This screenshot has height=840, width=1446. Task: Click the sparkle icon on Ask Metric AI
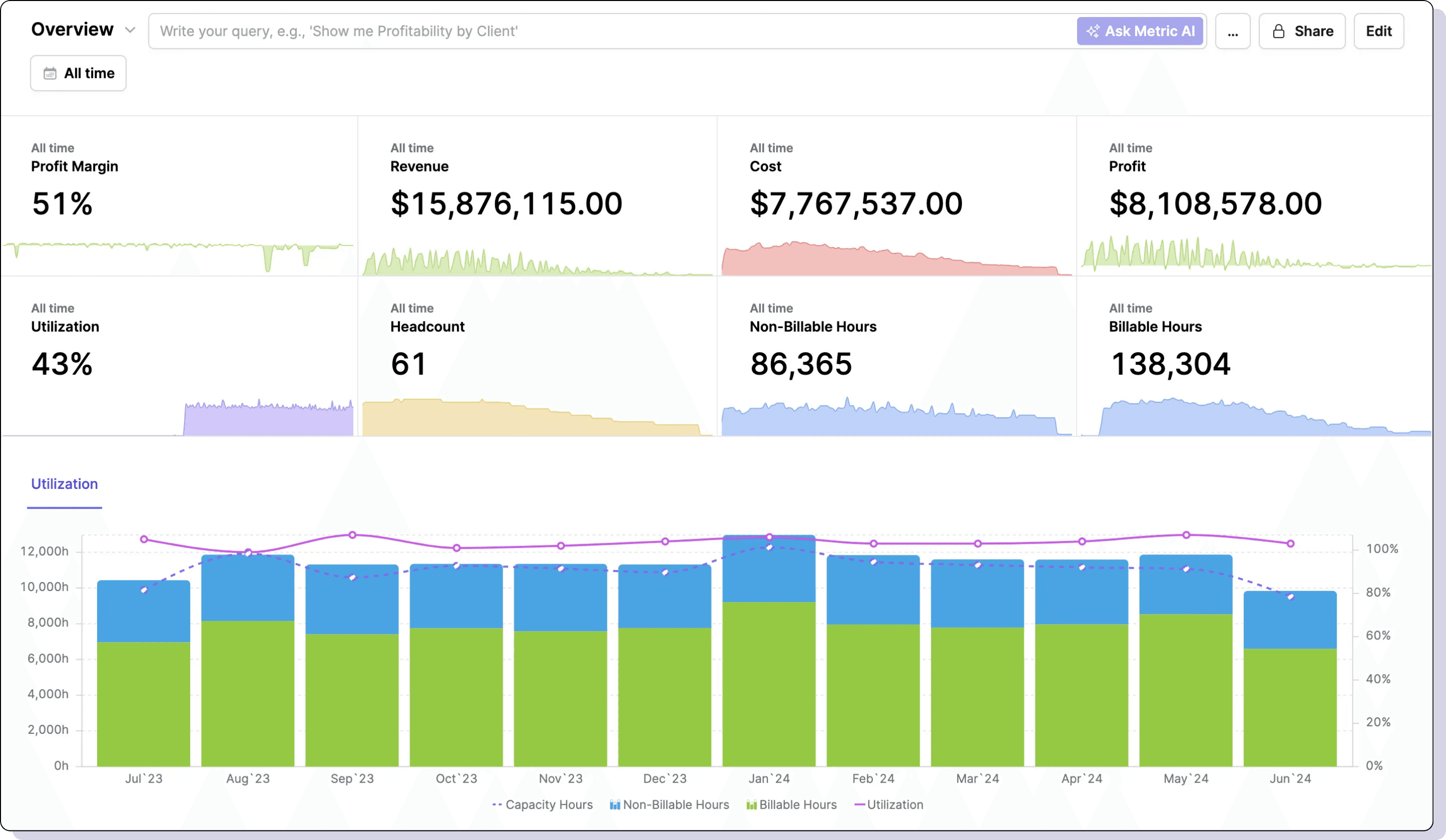[x=1093, y=31]
